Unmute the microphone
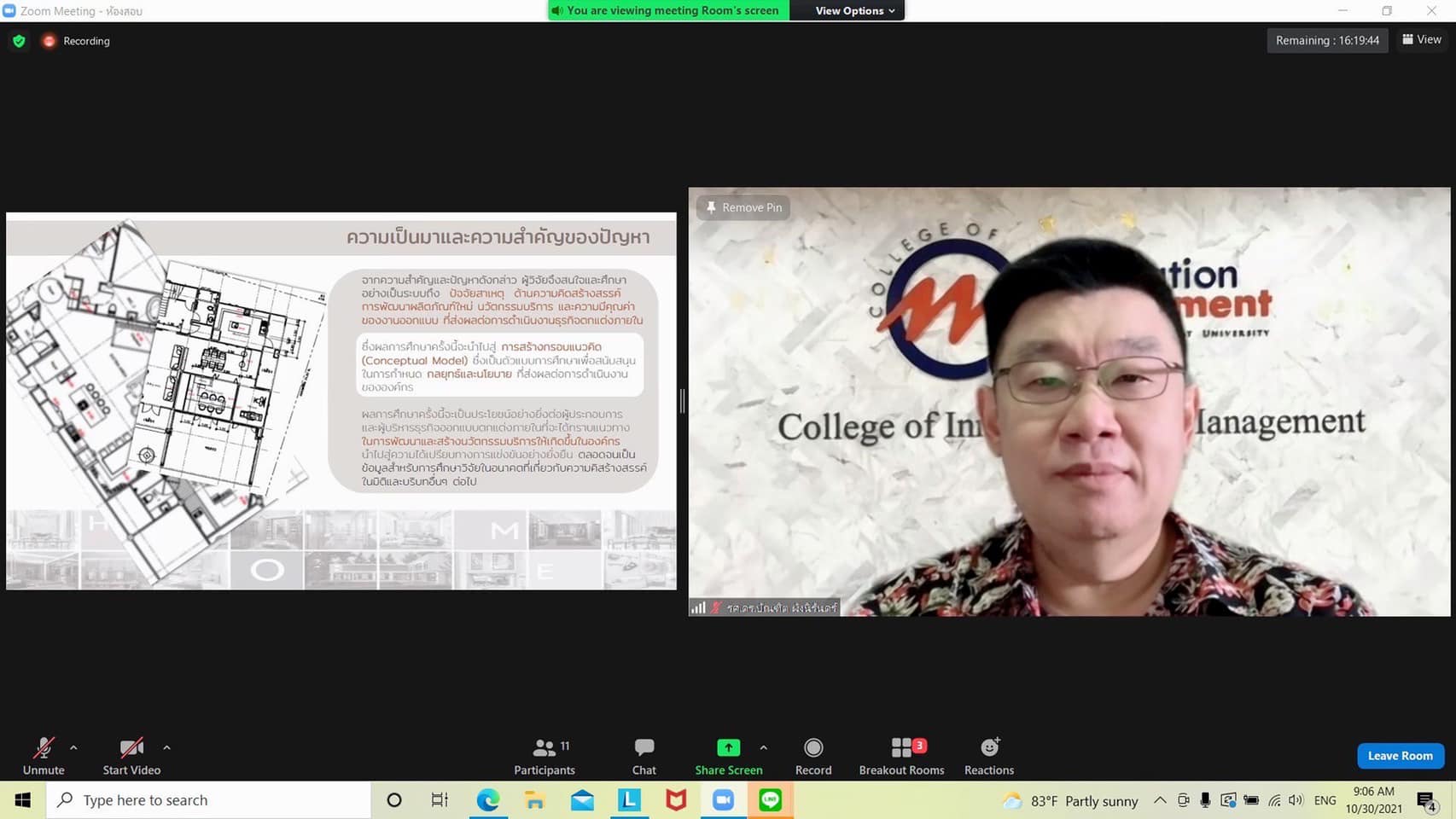1456x819 pixels. pos(44,756)
